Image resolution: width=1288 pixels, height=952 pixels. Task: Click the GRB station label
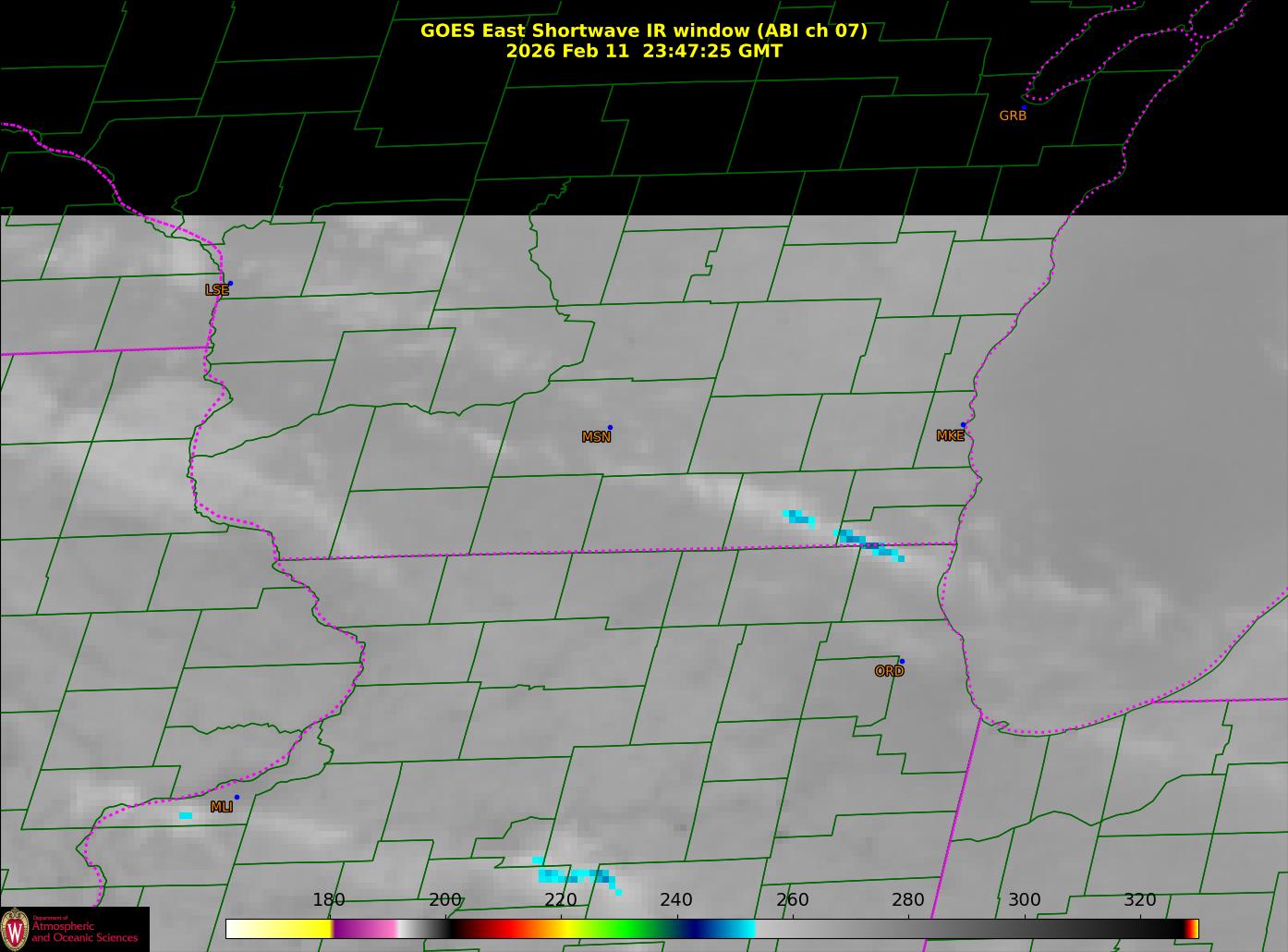[x=1013, y=116]
